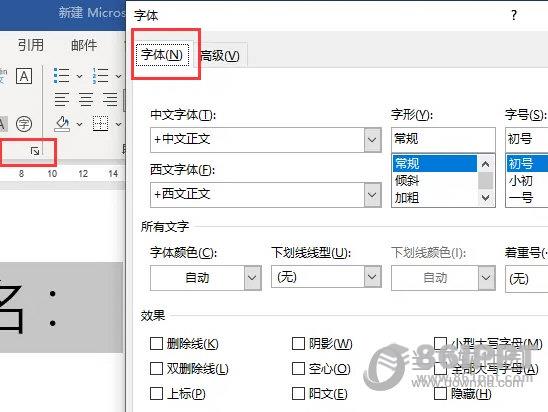Click the borders grid icon

coord(100,124)
